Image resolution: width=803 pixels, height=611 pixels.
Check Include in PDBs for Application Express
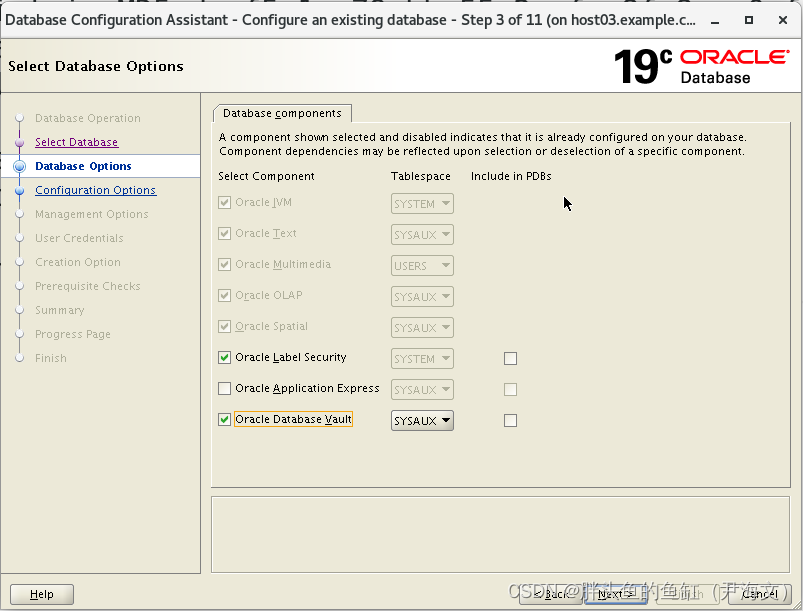pos(511,390)
